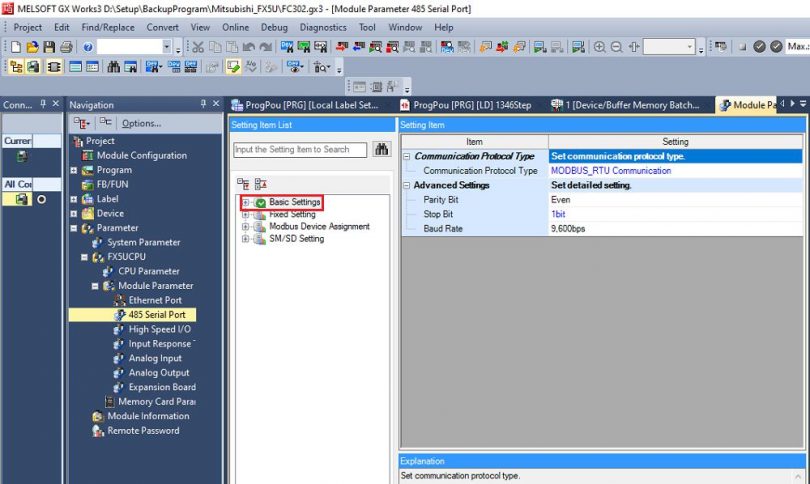This screenshot has width=810, height=484.
Task: Click the setting item search field
Action: click(x=300, y=149)
